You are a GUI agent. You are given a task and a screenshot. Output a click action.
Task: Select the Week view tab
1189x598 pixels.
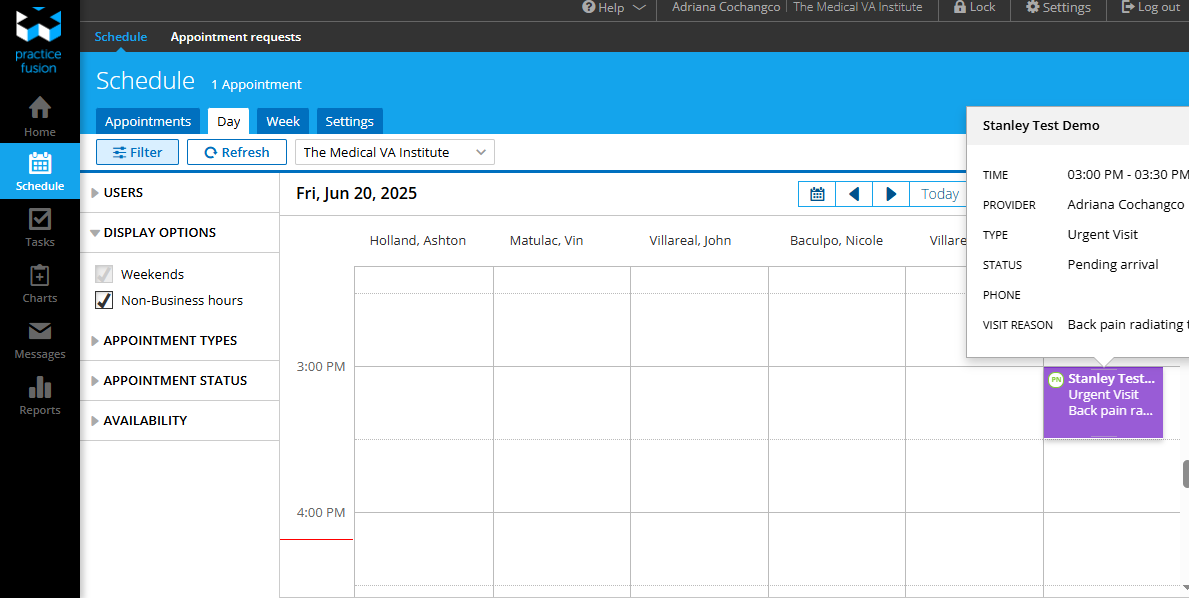tap(283, 121)
